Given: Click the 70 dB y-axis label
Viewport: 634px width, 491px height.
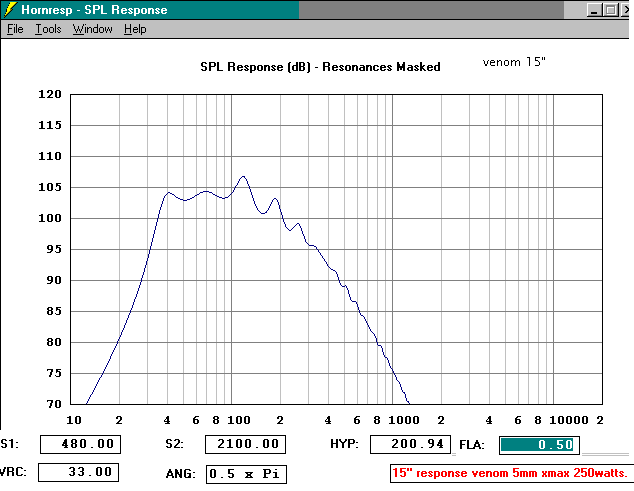Looking at the screenshot, I should click(54, 404).
